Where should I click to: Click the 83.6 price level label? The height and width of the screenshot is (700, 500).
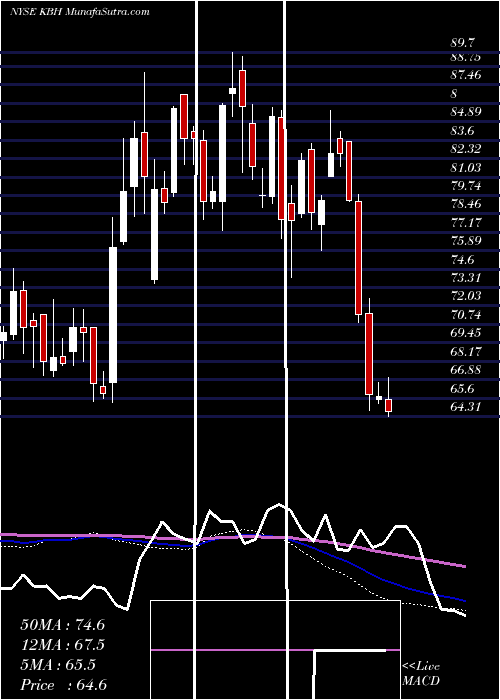pyautogui.click(x=463, y=131)
